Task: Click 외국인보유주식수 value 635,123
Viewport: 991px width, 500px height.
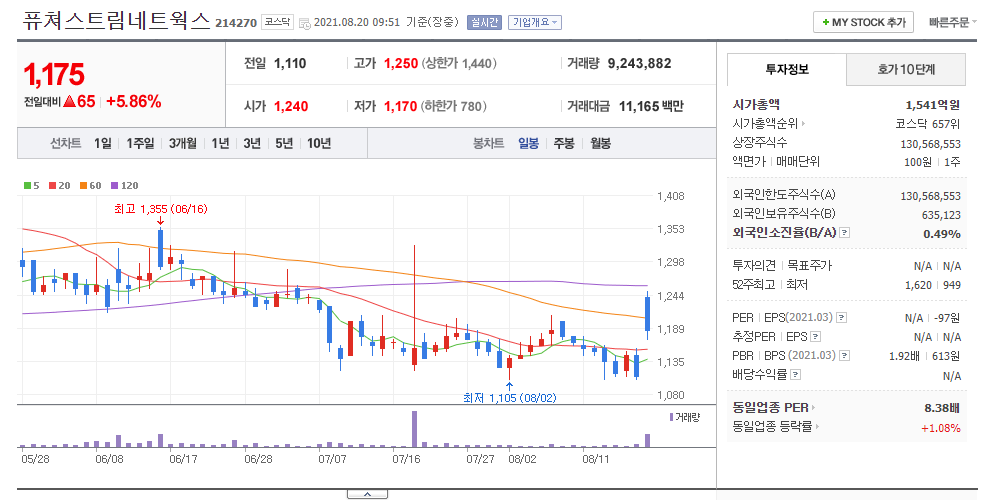Action: 941,215
